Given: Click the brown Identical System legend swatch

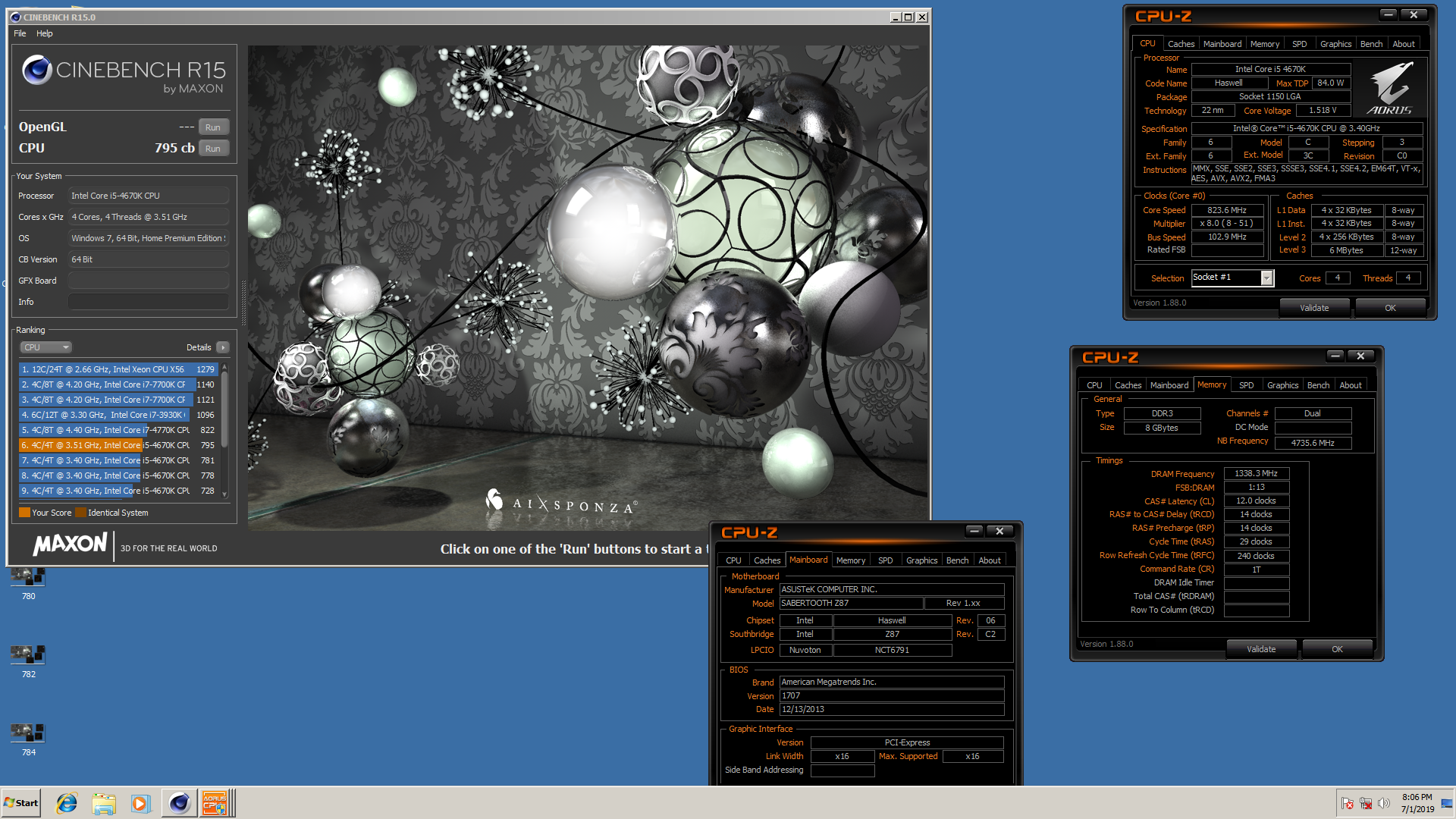Looking at the screenshot, I should [80, 513].
